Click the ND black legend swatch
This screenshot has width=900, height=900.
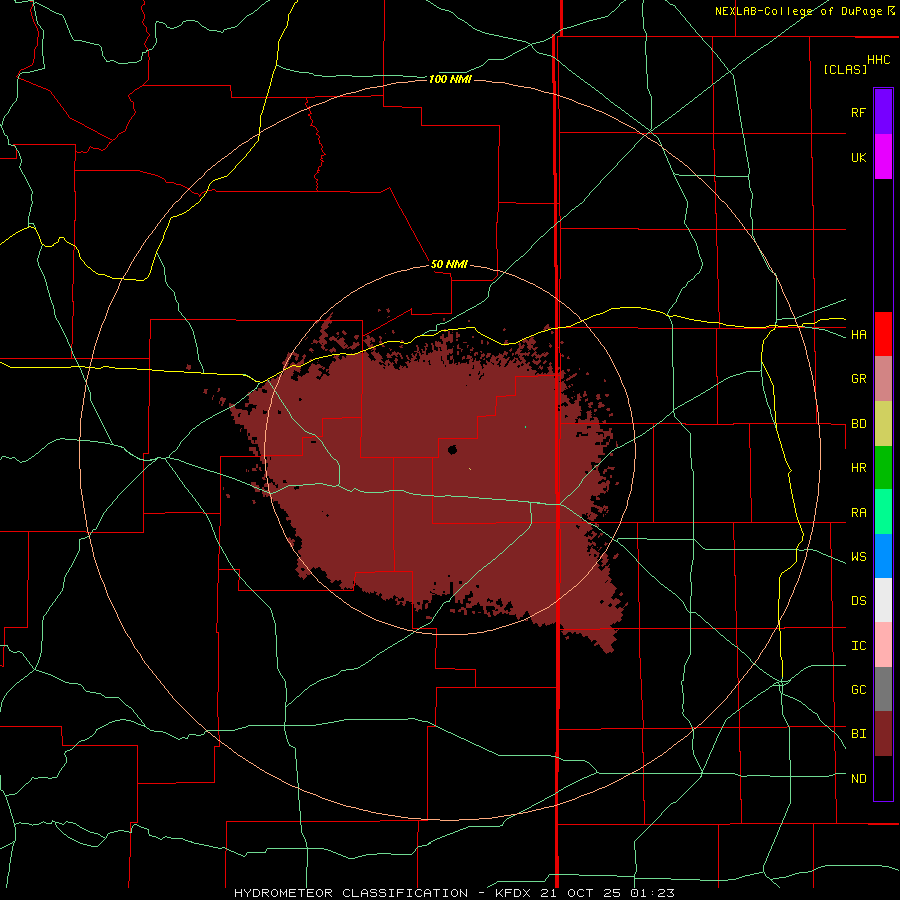[883, 778]
